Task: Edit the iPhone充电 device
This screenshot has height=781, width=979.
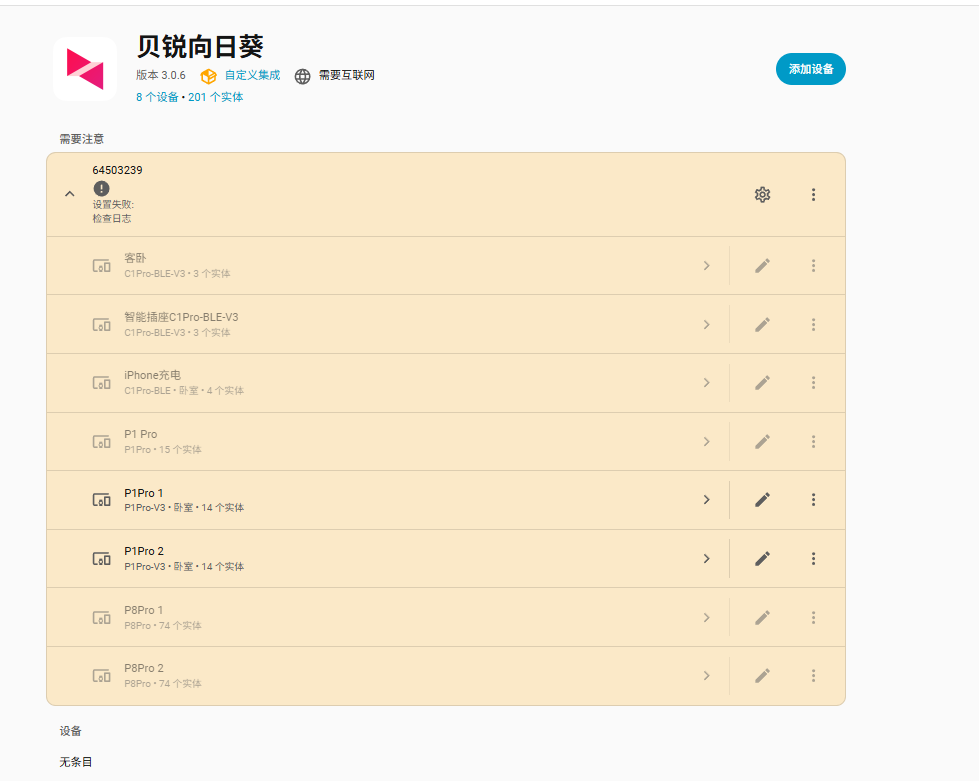Action: click(x=762, y=383)
